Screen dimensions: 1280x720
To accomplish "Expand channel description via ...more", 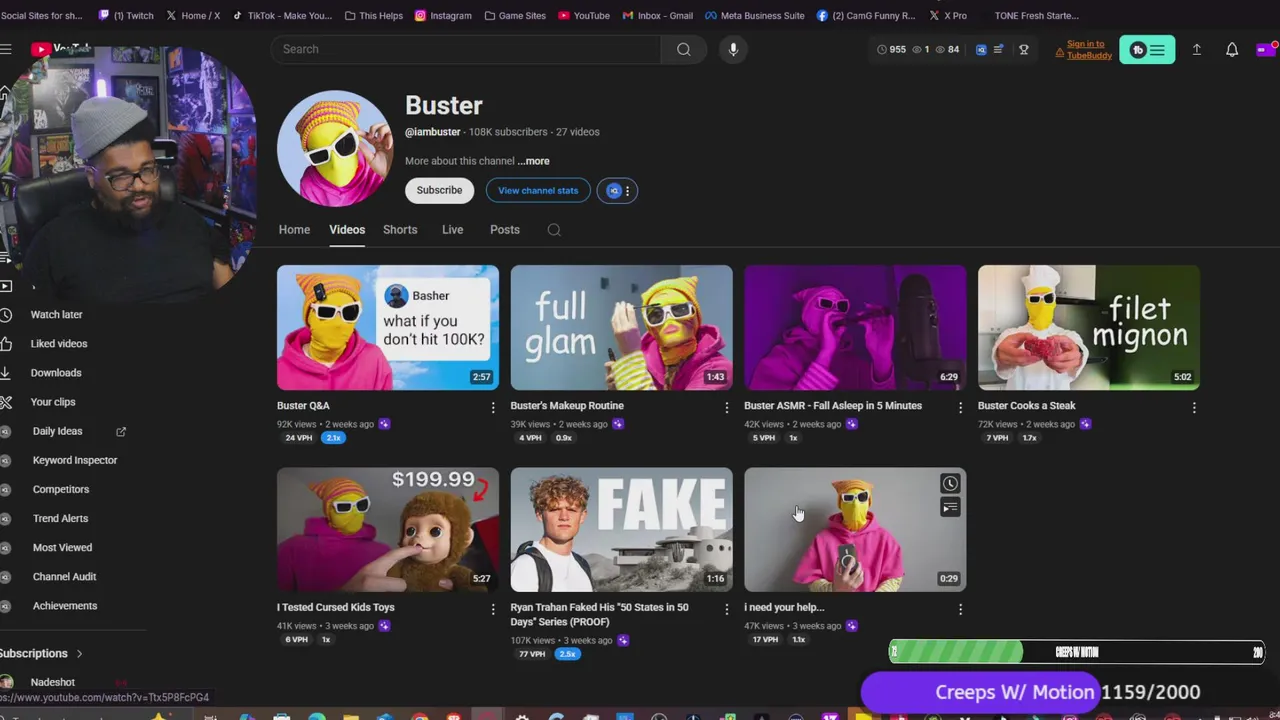I will 534,161.
